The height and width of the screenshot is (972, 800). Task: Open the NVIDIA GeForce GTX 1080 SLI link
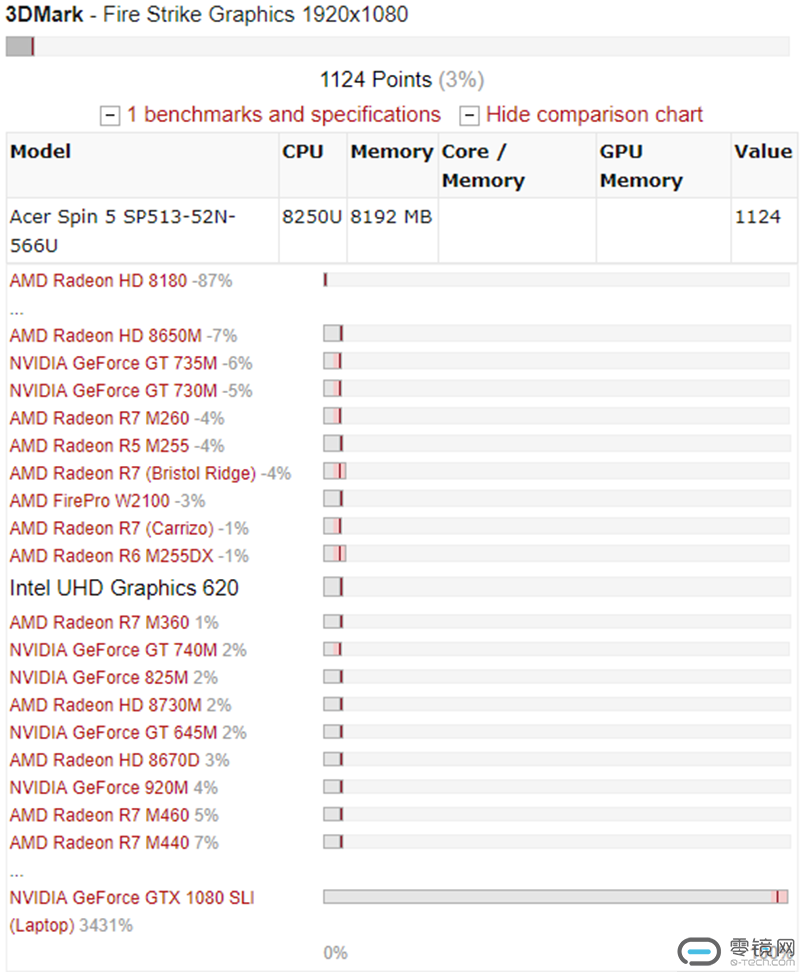(132, 911)
